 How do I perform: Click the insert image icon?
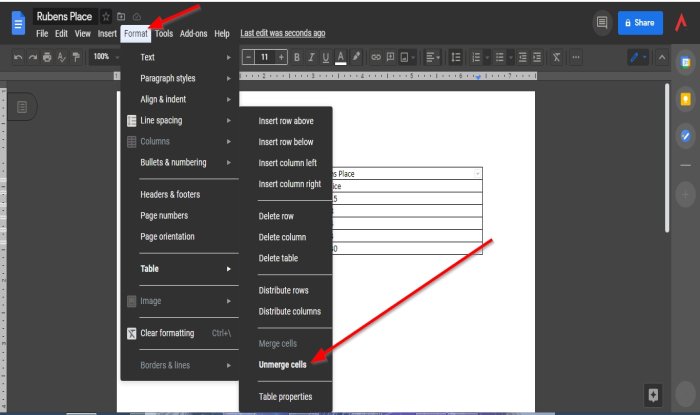(x=407, y=57)
